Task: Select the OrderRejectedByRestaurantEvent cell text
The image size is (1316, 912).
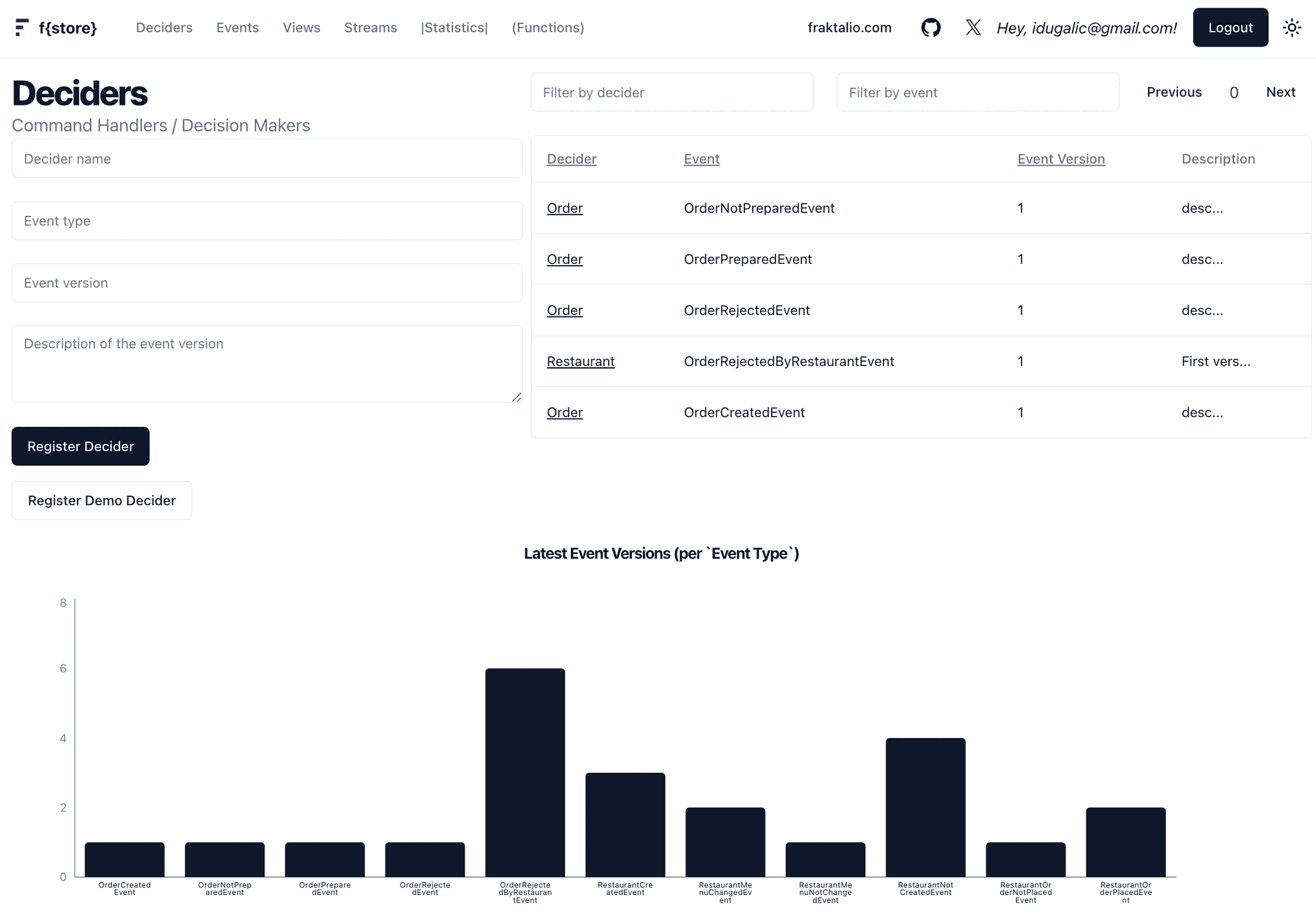Action: [x=788, y=361]
